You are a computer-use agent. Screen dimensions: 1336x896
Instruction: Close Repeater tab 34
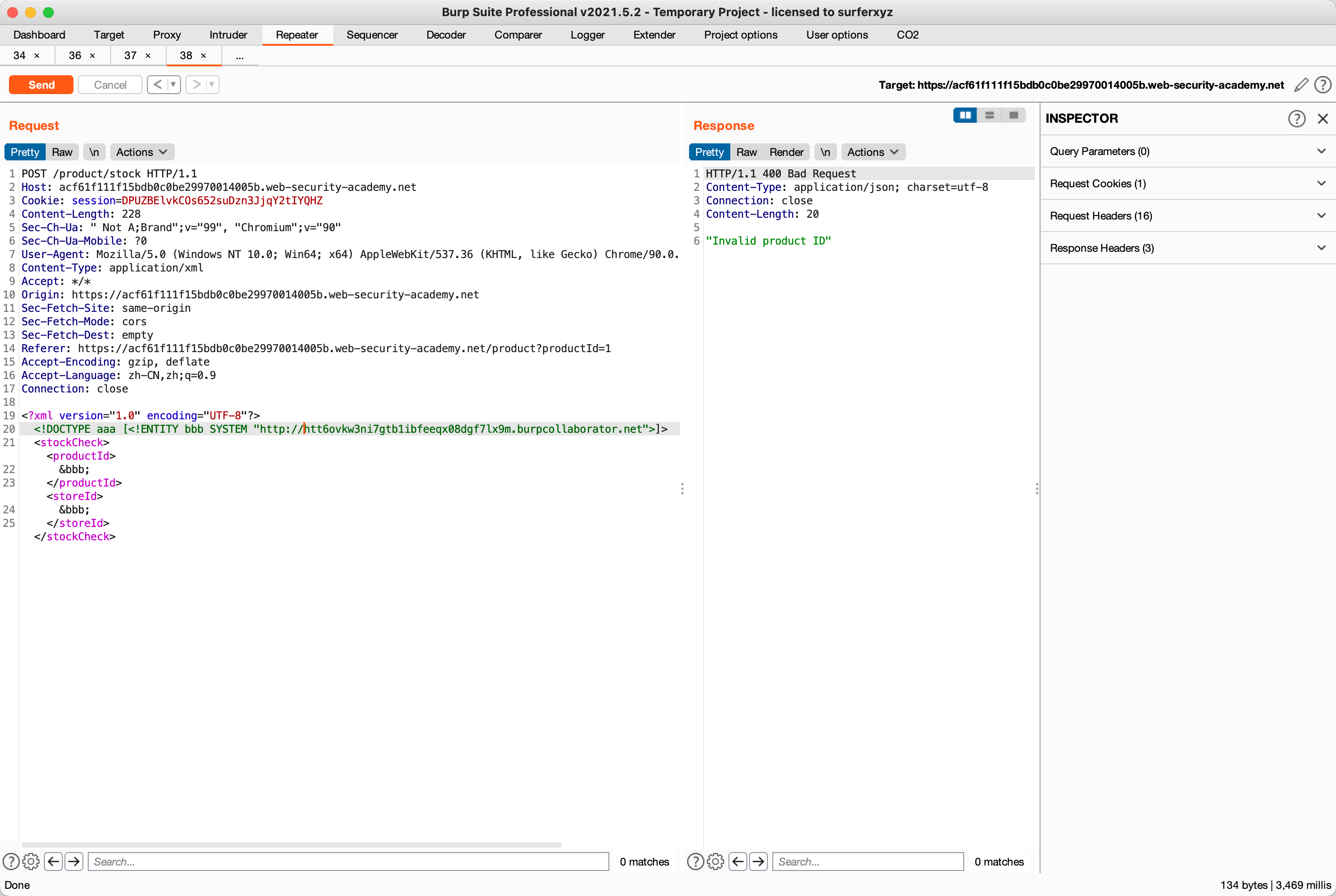tap(37, 56)
